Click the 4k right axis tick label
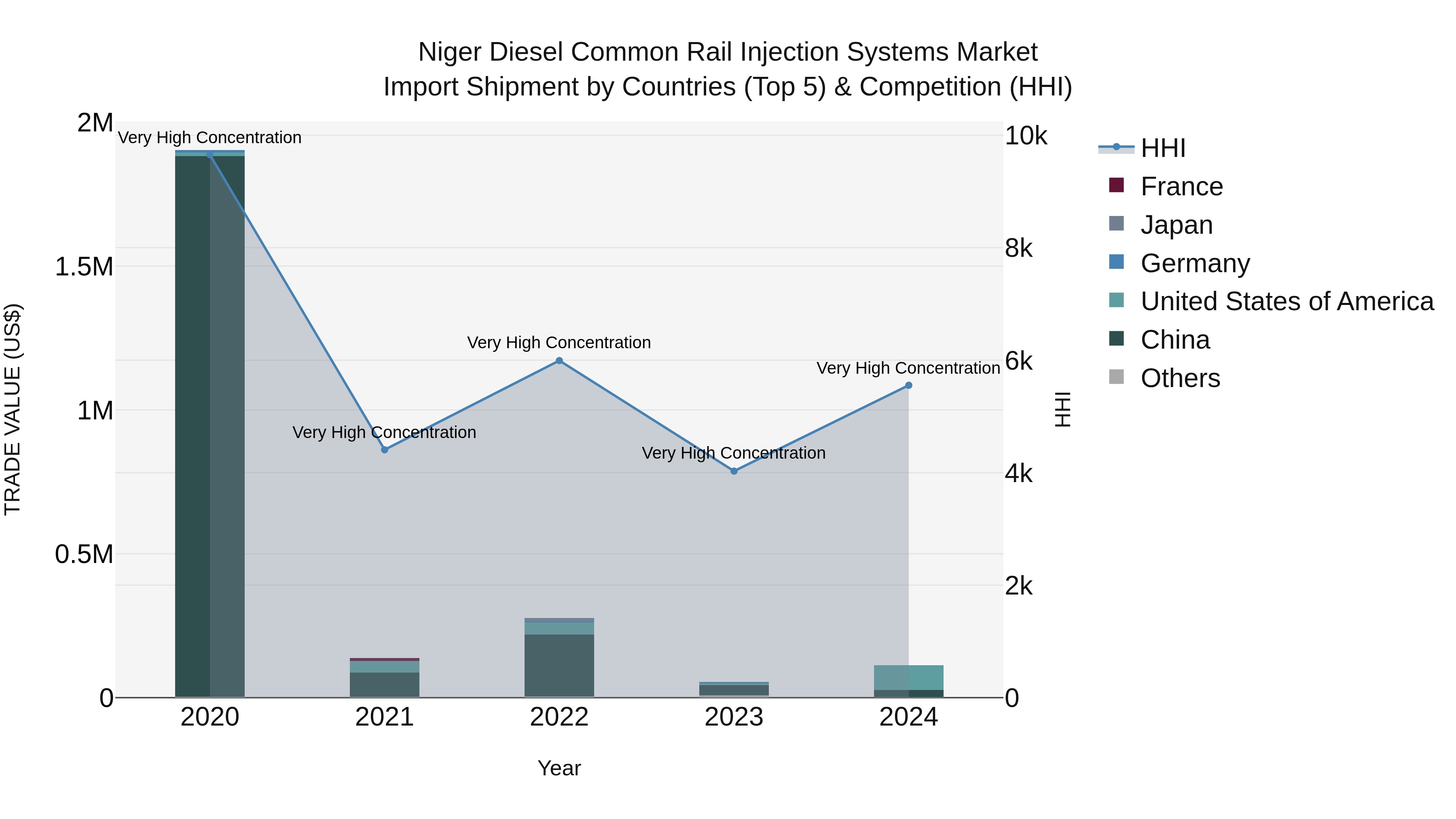This screenshot has height=819, width=1456. [1018, 473]
